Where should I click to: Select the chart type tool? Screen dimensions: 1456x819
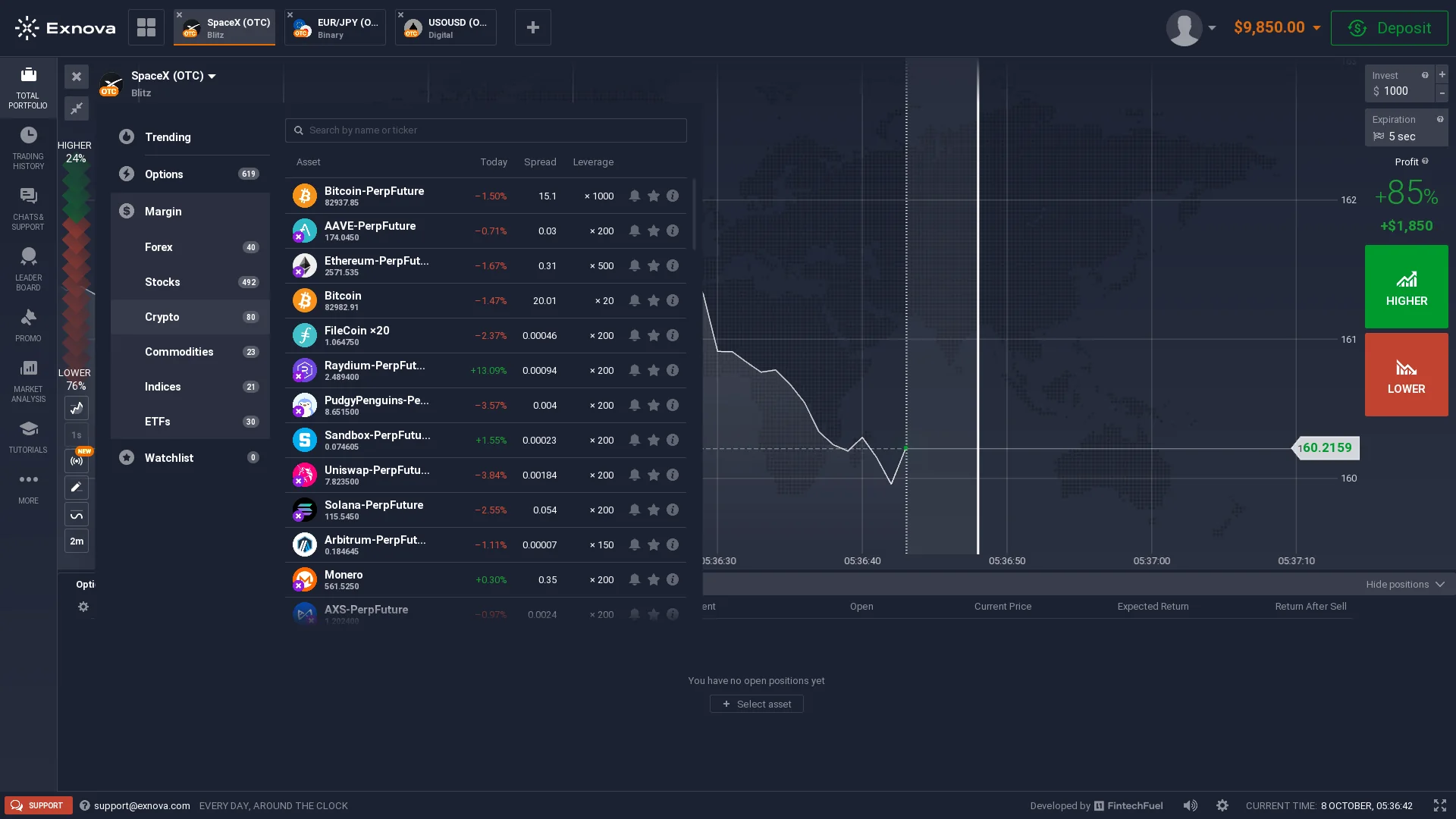click(x=77, y=409)
